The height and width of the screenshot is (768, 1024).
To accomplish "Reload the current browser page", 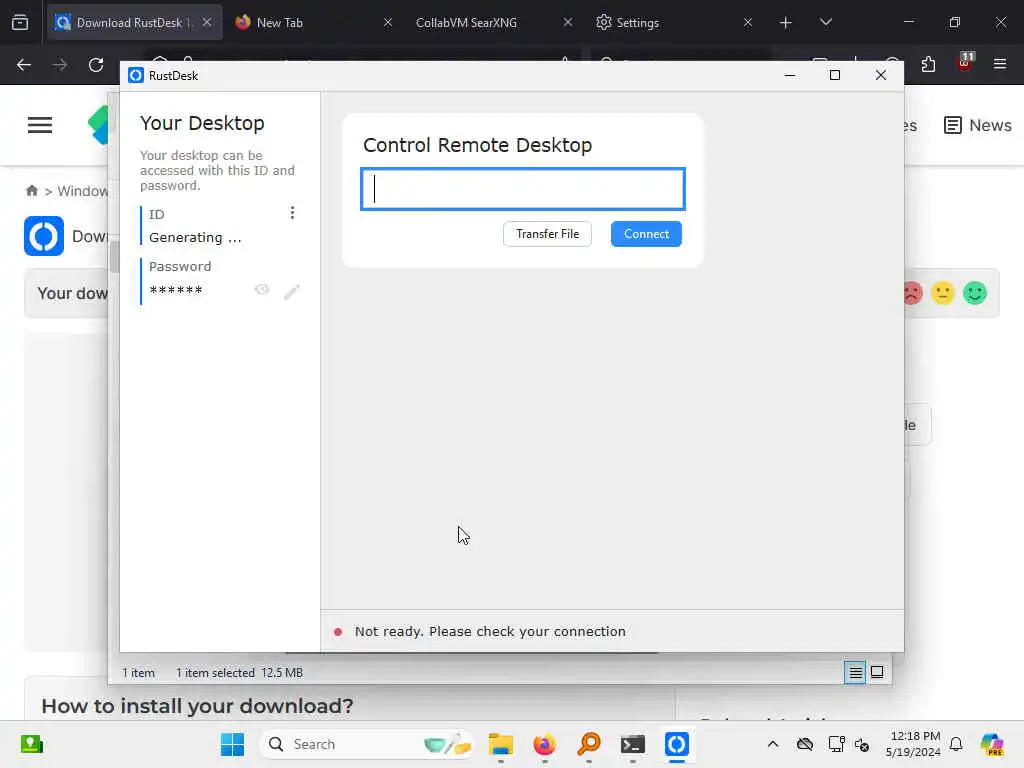I will click(x=96, y=65).
